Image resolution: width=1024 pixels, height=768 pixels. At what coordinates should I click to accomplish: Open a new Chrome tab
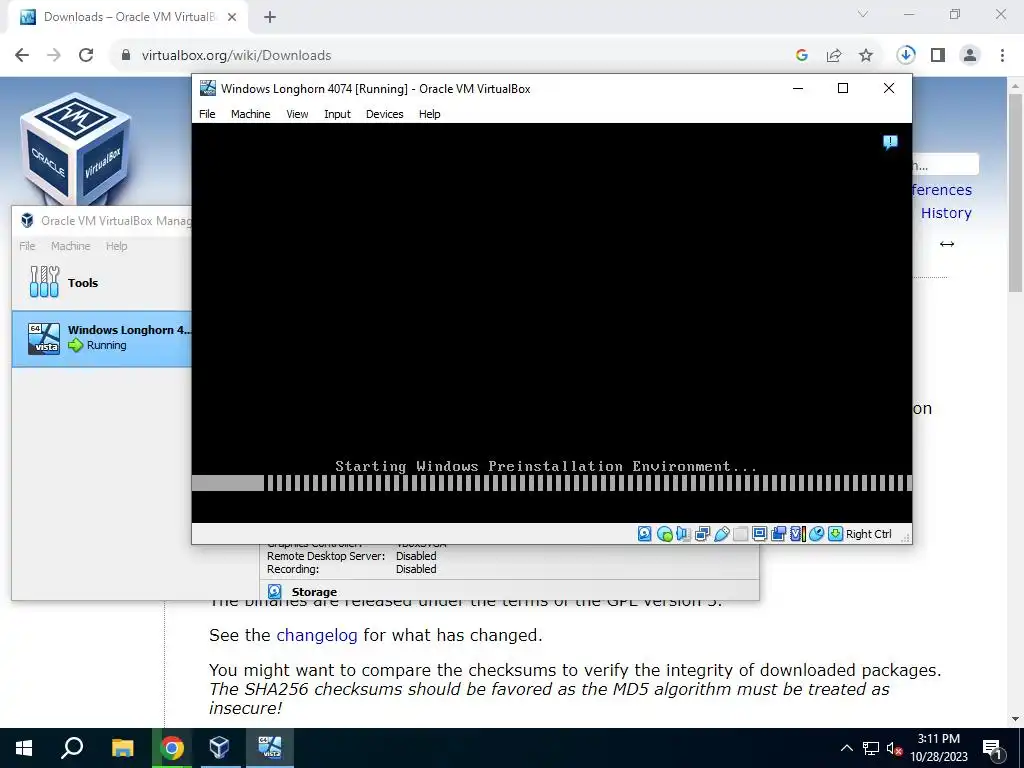pyautogui.click(x=270, y=17)
